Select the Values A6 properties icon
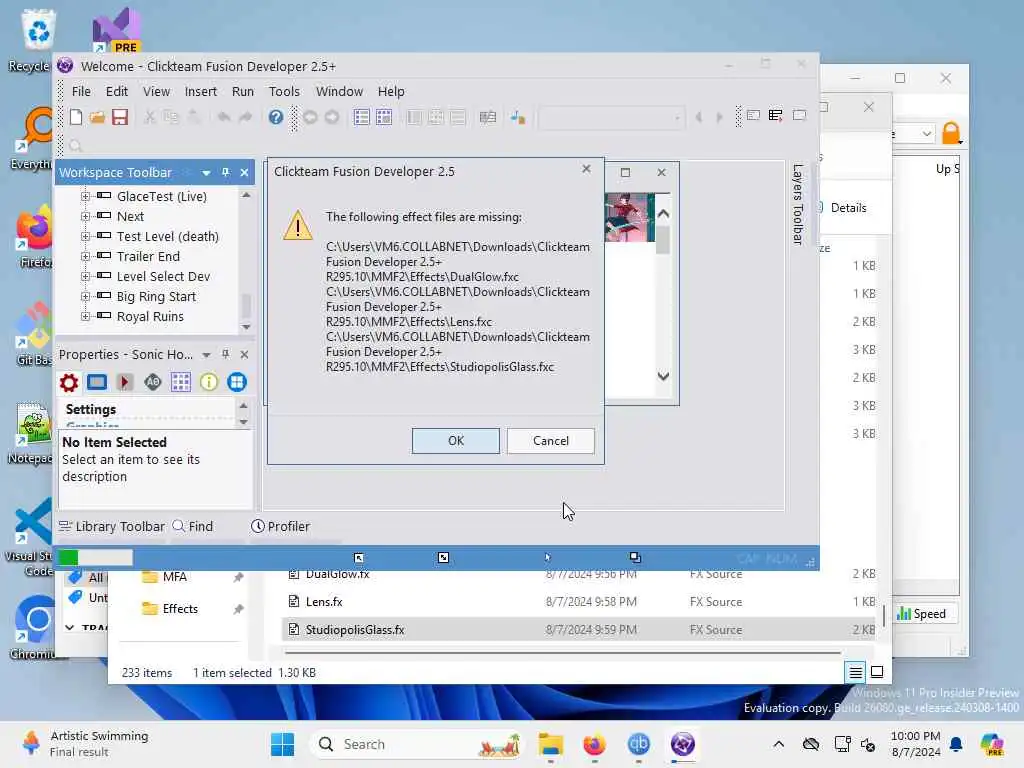This screenshot has width=1024, height=768. [152, 382]
